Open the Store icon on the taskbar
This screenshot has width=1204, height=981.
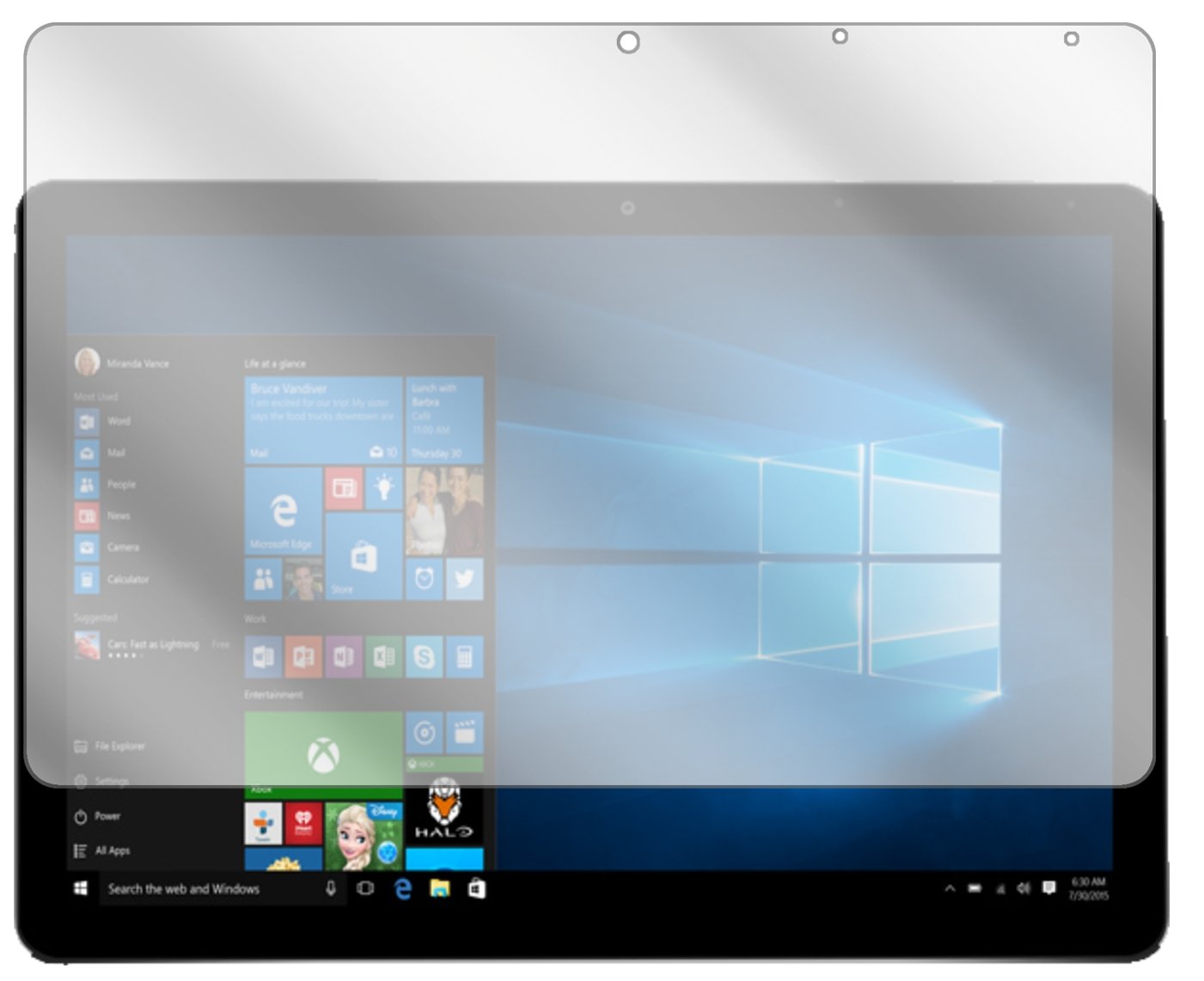pyautogui.click(x=477, y=889)
